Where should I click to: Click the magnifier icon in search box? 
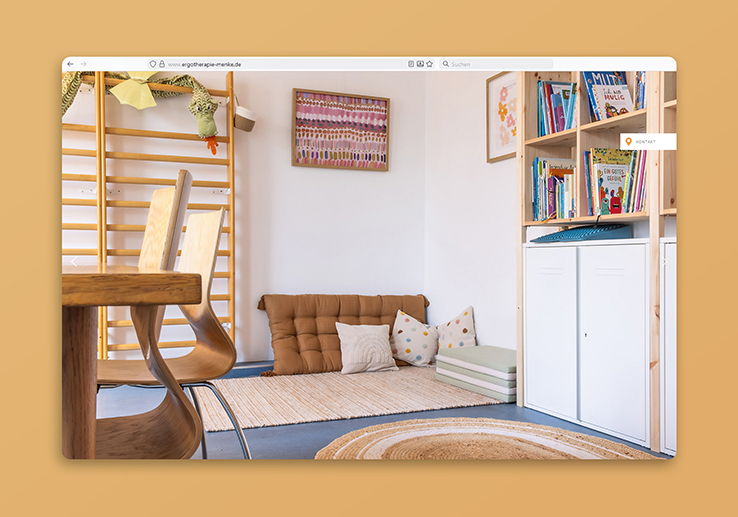pos(446,64)
